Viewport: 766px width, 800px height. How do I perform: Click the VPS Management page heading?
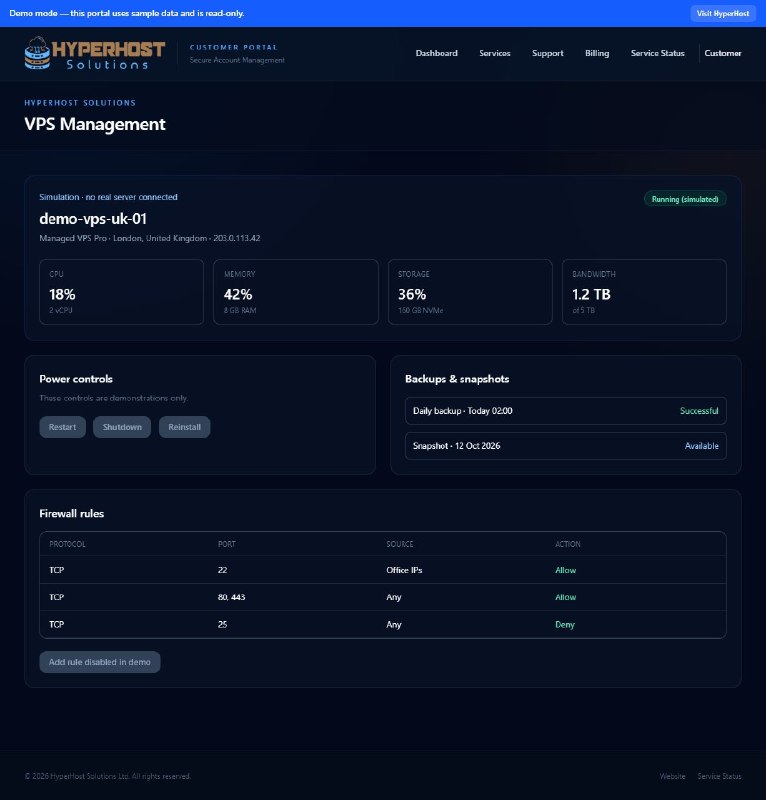(x=95, y=124)
